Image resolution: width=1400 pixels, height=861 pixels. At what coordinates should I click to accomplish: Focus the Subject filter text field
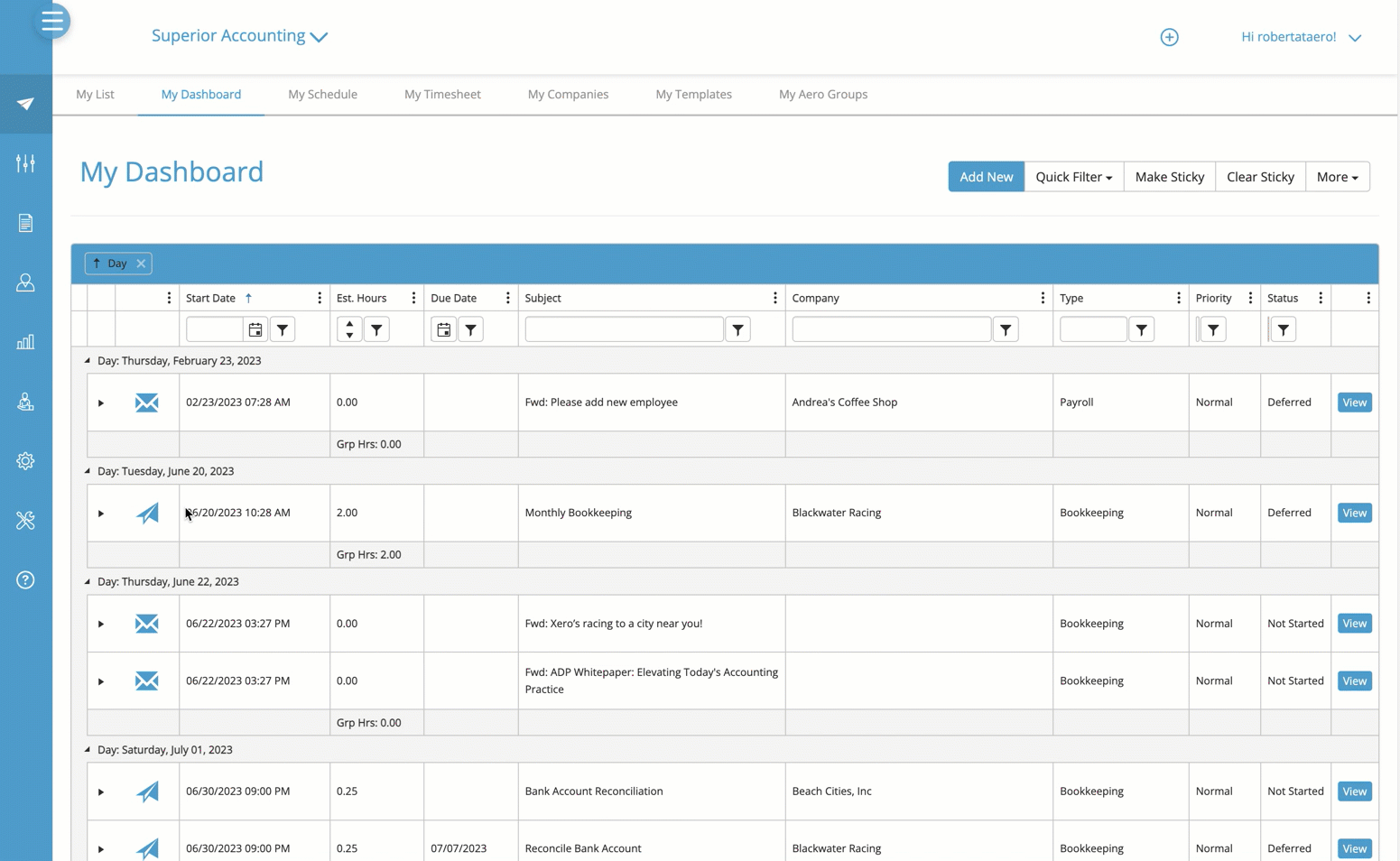click(x=624, y=329)
